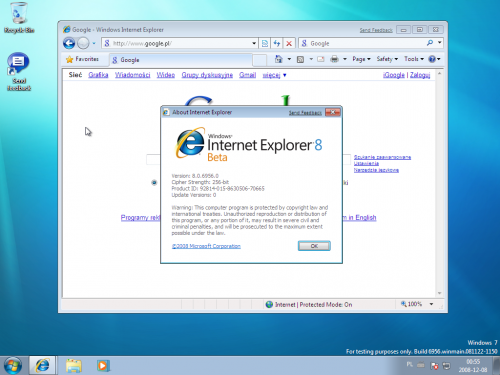This screenshot has height=375, width=500.
Task: Open the search provider dropdown arrow
Action: [x=440, y=43]
